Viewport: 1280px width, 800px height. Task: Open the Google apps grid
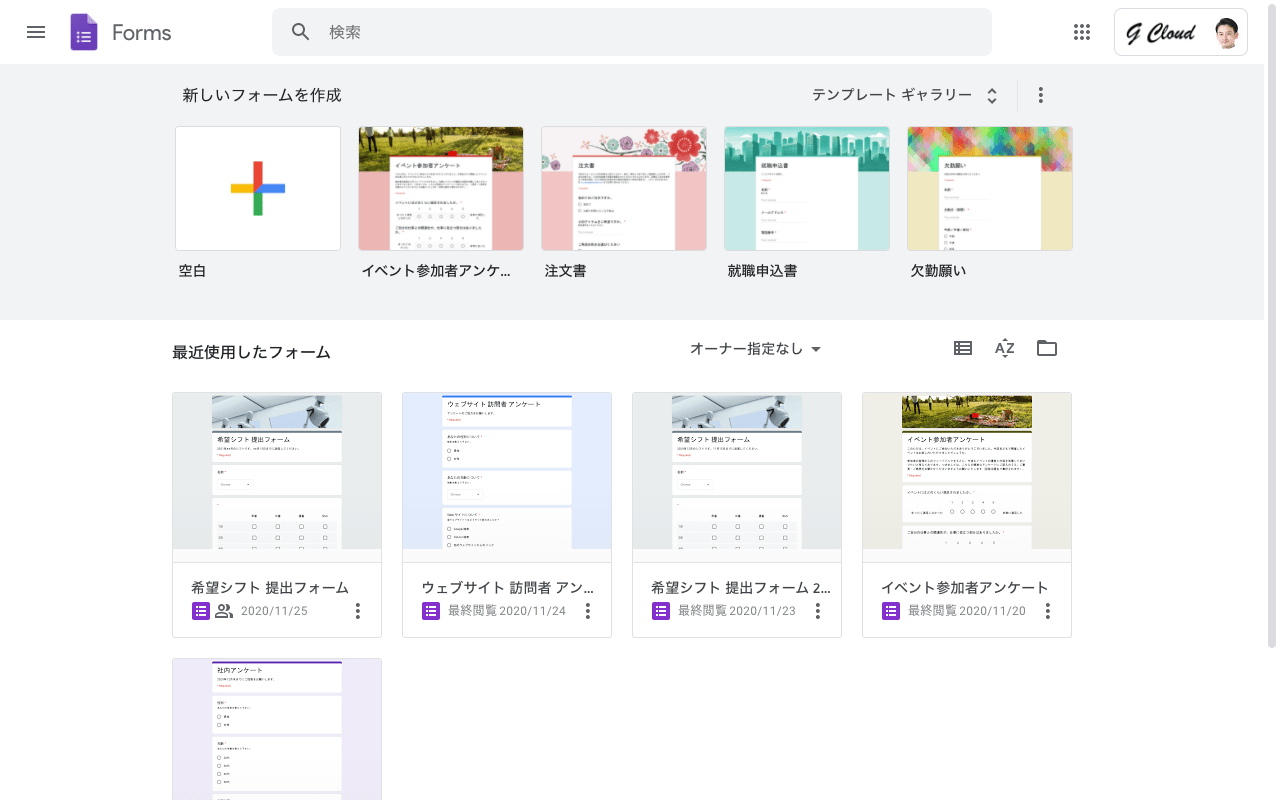coord(1081,32)
